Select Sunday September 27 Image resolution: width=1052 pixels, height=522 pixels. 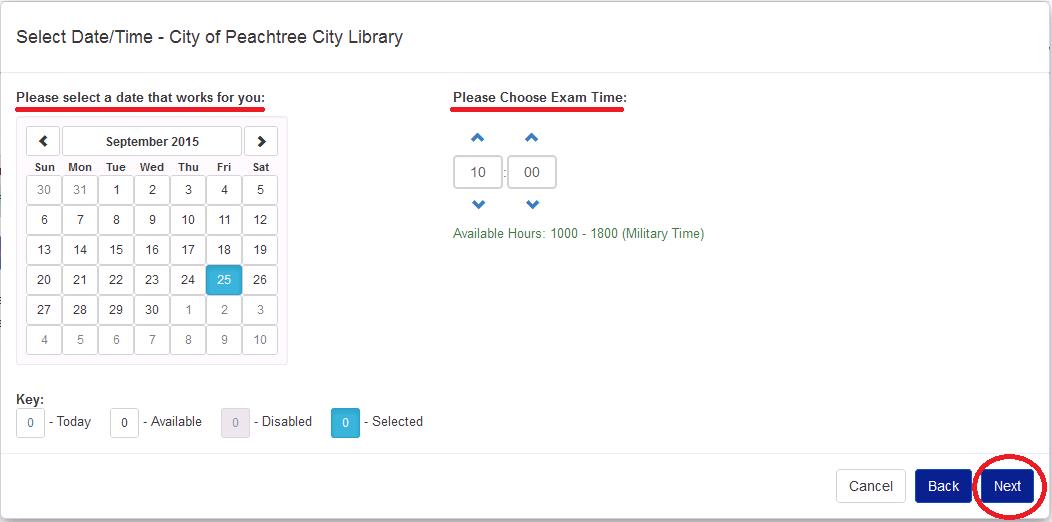click(x=44, y=310)
